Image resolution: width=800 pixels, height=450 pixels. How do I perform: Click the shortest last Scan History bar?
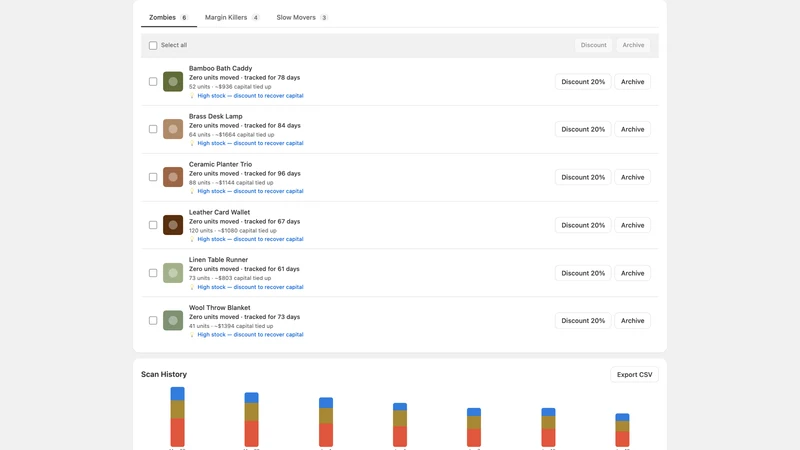[622, 430]
